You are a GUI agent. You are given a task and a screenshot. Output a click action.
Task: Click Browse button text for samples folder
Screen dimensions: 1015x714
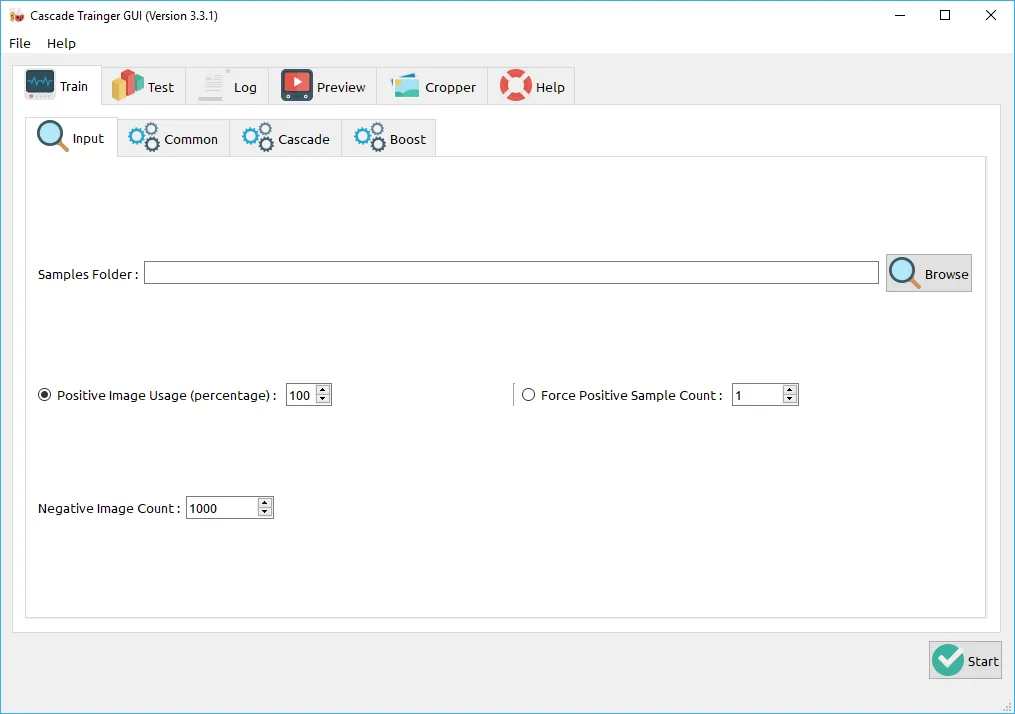pyautogui.click(x=946, y=274)
